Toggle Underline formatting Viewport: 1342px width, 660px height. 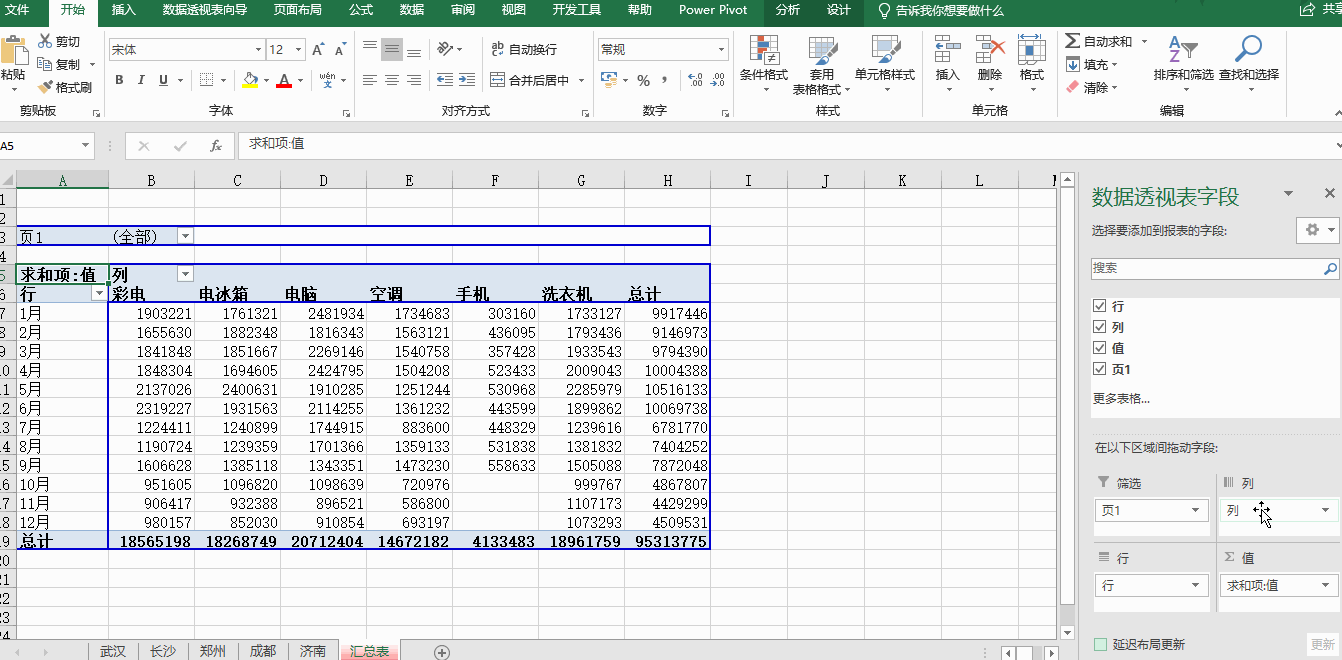pyautogui.click(x=163, y=80)
